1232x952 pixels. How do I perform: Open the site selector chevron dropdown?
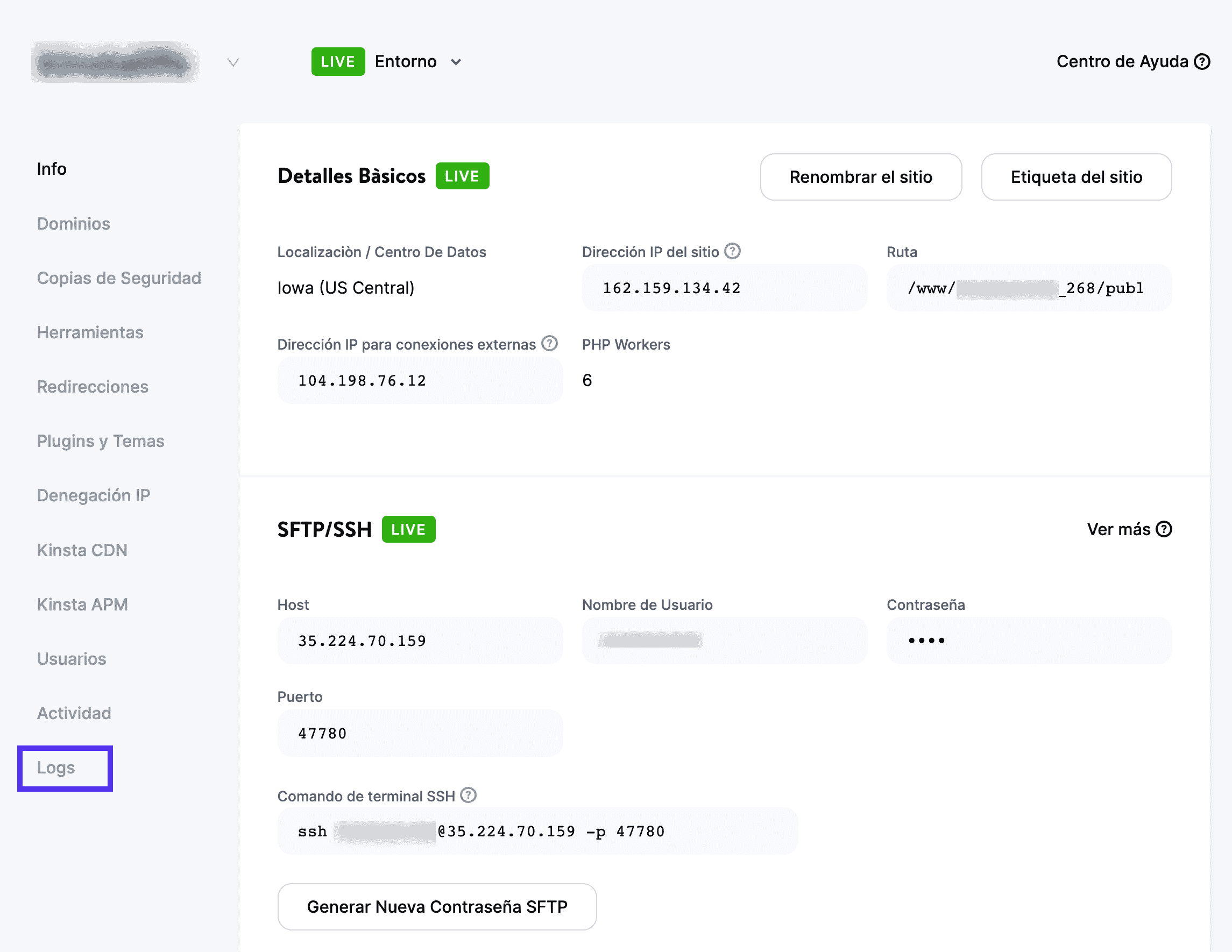pos(233,62)
